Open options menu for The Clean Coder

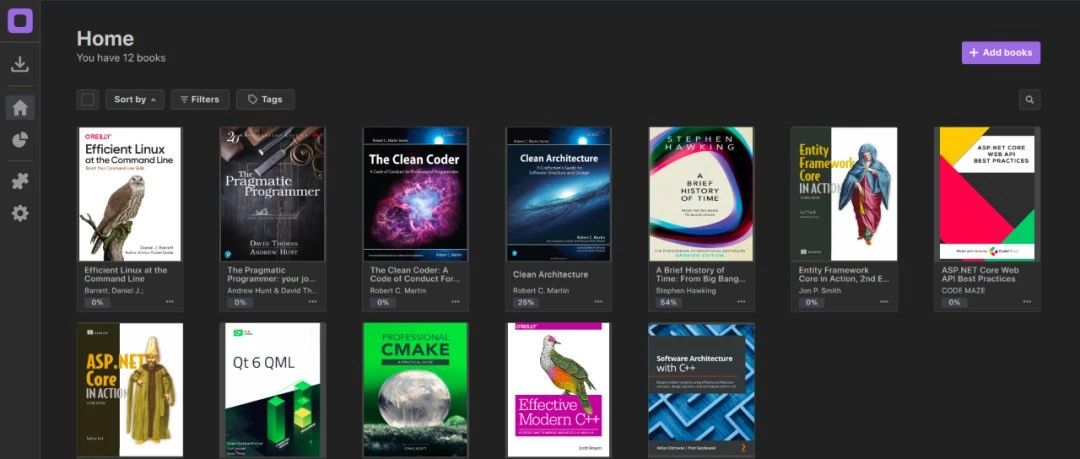455,302
